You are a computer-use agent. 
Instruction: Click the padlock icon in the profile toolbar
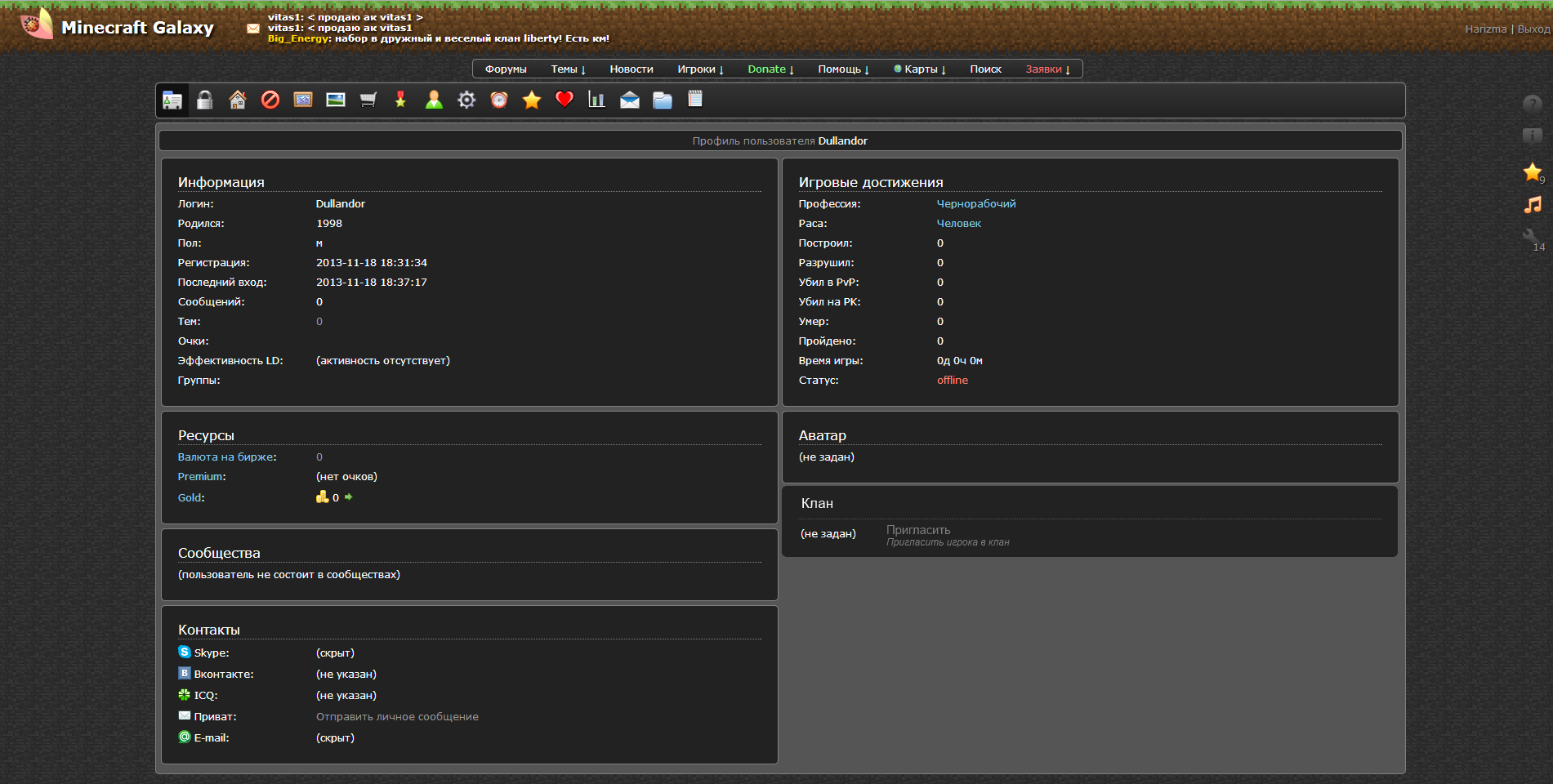click(204, 100)
